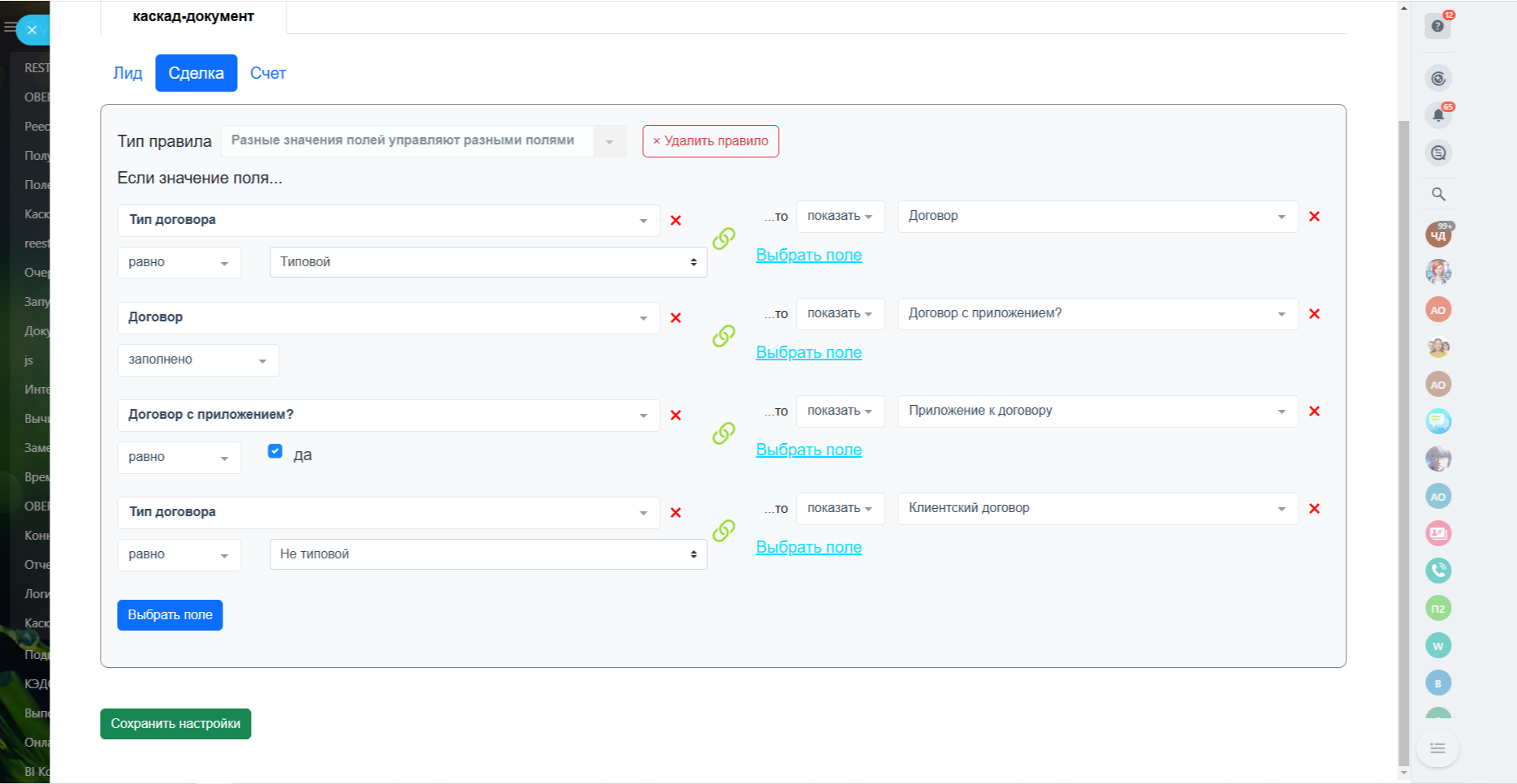Open 'показать' action dropdown for Договор
This screenshot has height=784, width=1517.
coord(839,217)
